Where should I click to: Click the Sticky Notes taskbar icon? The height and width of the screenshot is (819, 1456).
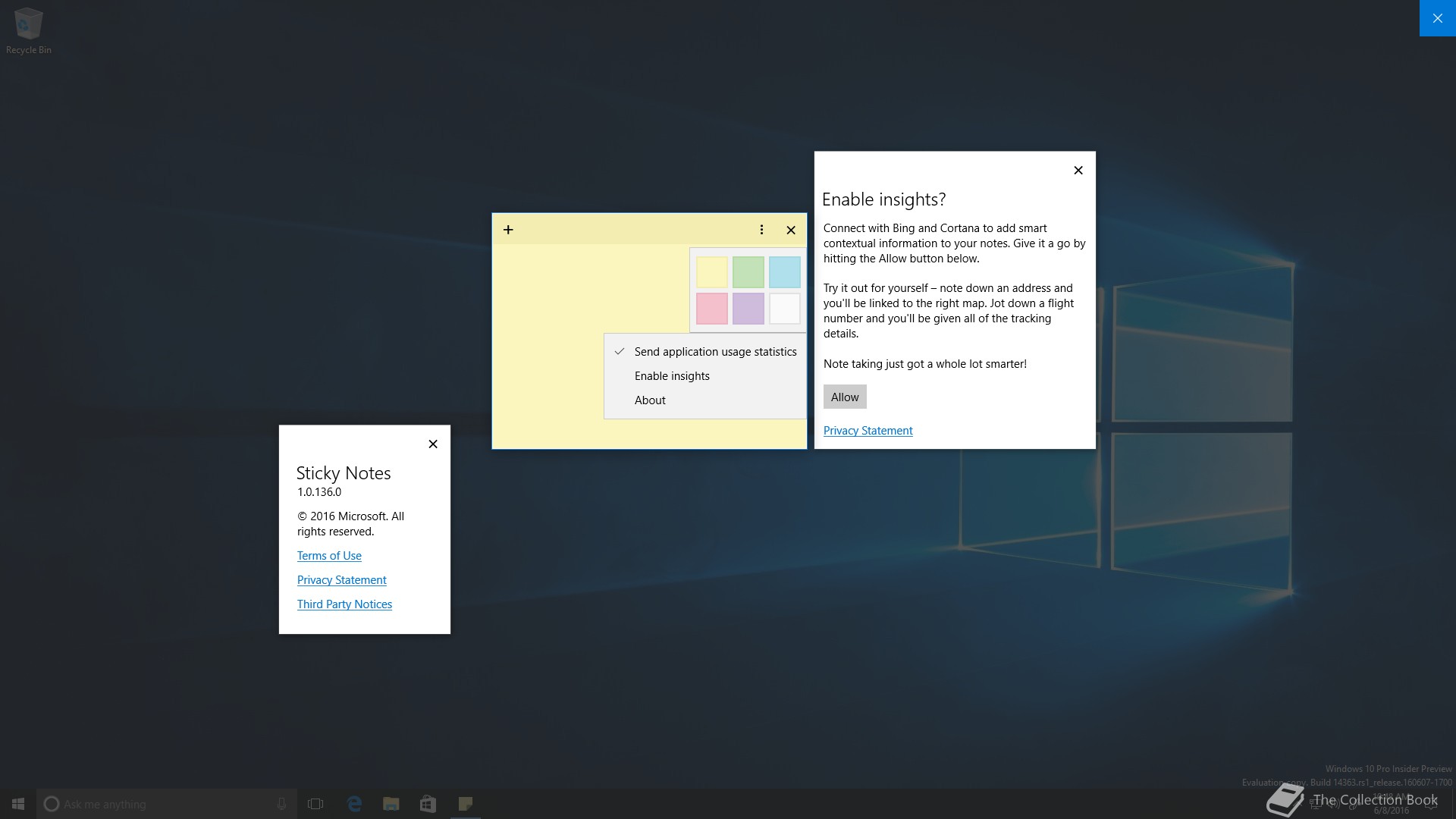(465, 804)
